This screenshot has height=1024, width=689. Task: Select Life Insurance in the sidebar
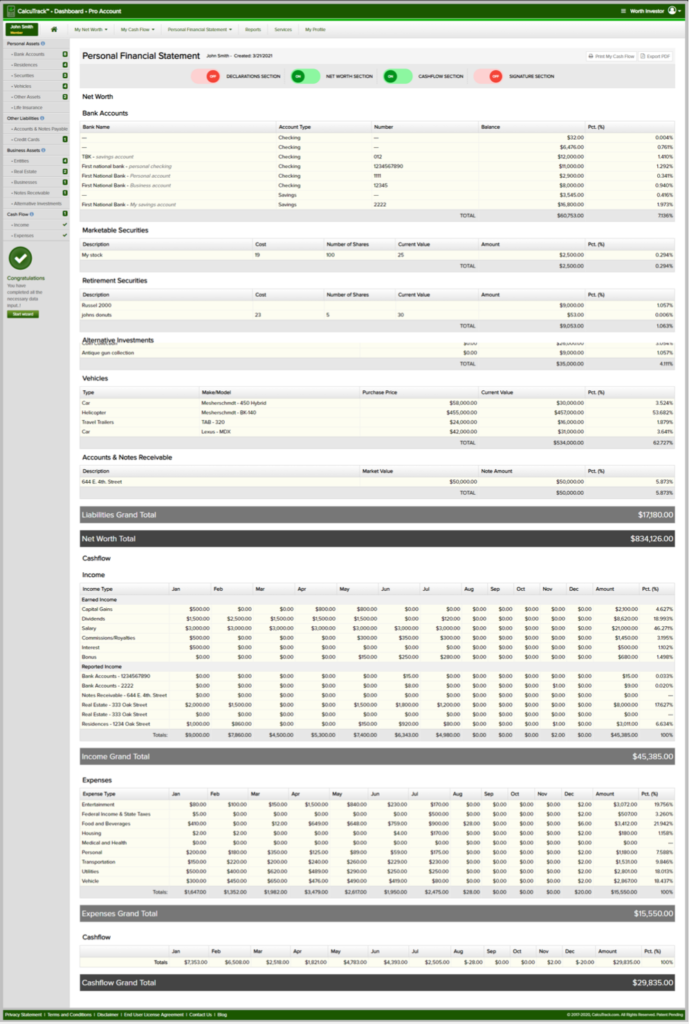point(28,108)
